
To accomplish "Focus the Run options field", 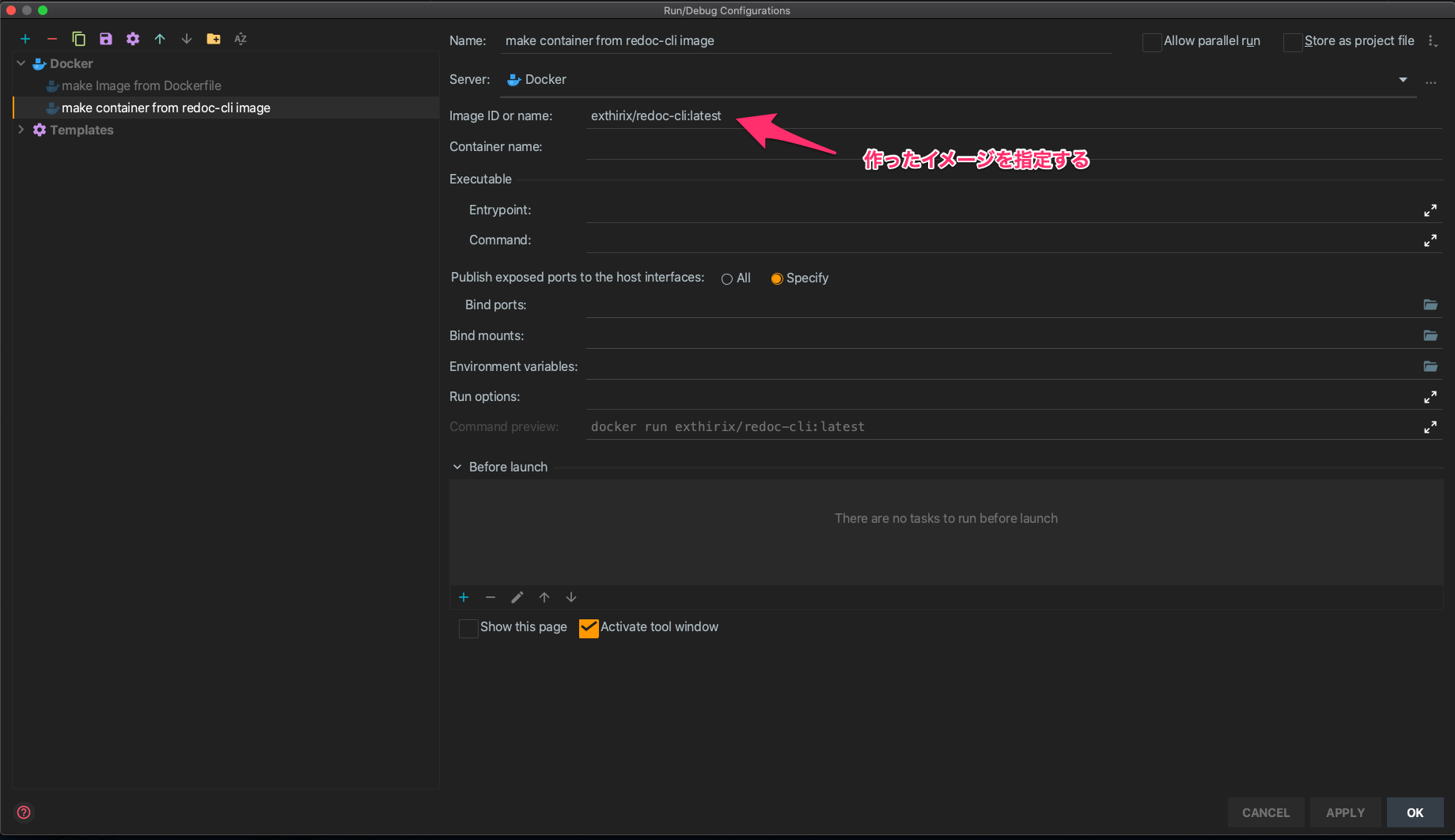I will click(x=1003, y=397).
